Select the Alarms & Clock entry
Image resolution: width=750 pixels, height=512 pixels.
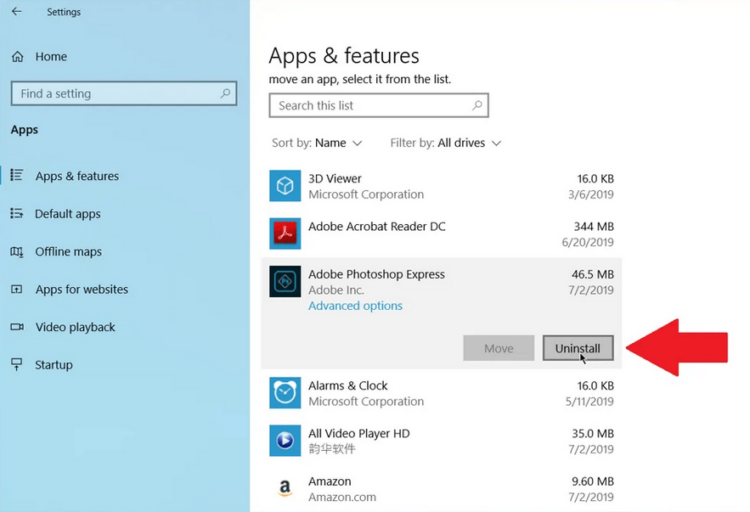[x=441, y=393]
